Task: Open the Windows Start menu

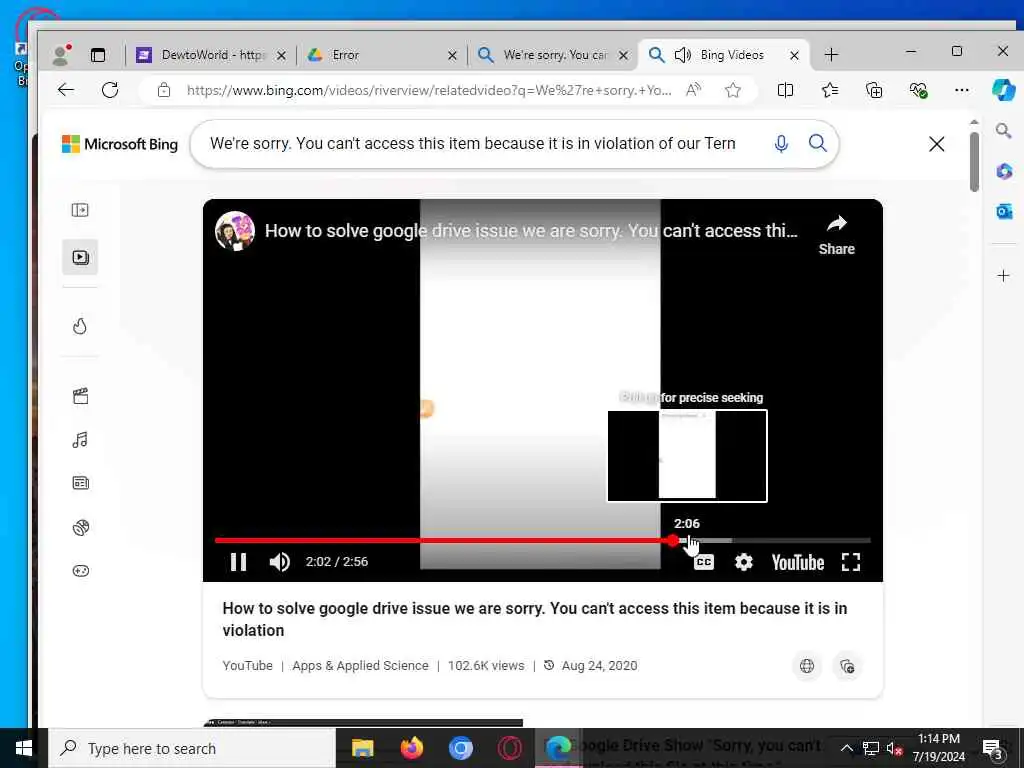Action: tap(24, 748)
